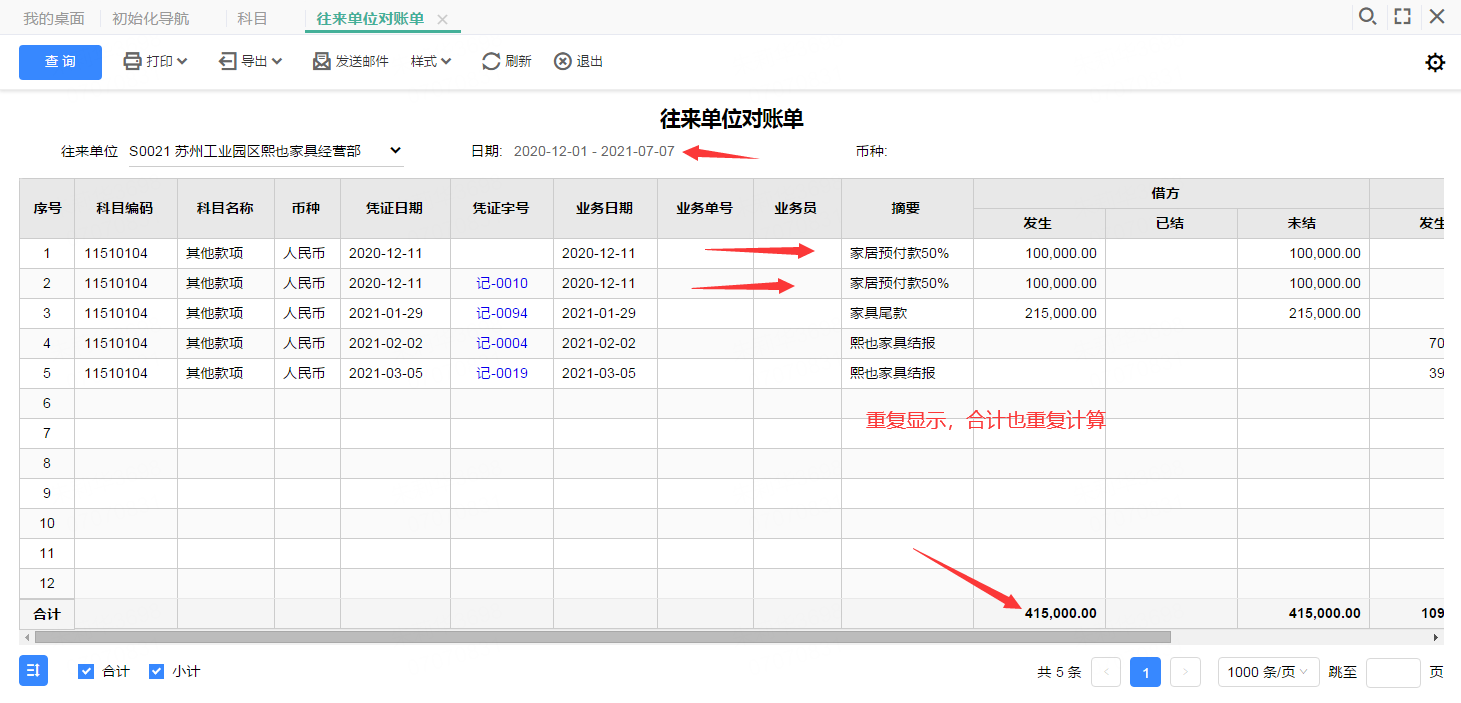Click the 跳至 page number input

click(x=1393, y=672)
